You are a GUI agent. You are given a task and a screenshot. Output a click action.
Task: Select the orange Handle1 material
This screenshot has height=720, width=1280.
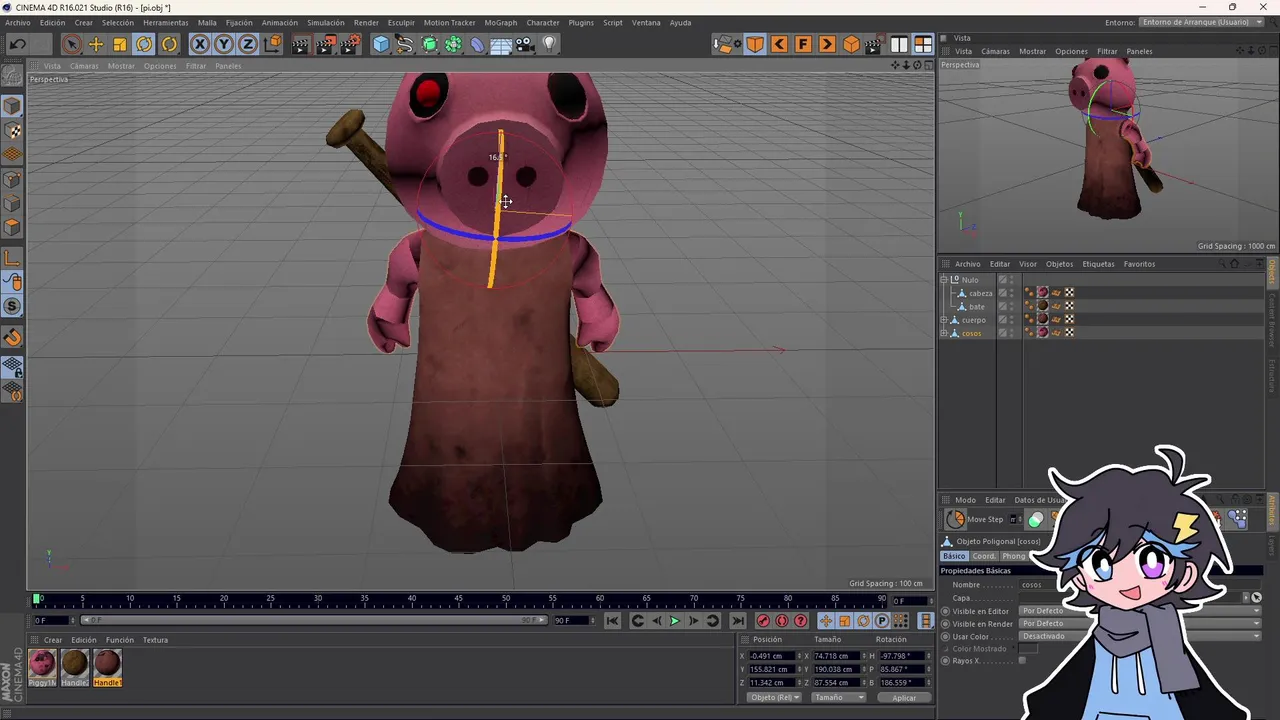point(107,667)
